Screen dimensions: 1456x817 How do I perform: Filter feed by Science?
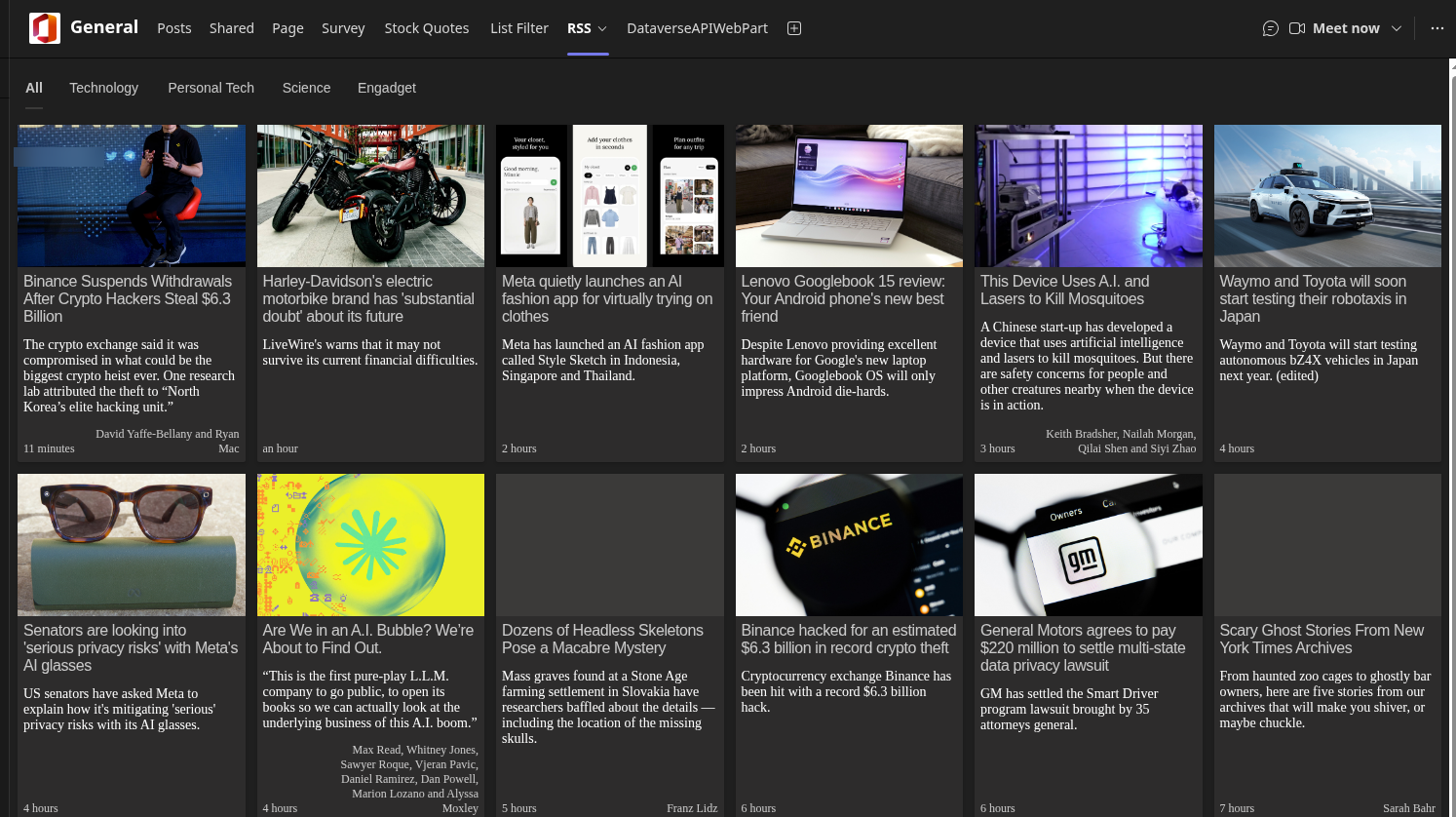(x=306, y=88)
